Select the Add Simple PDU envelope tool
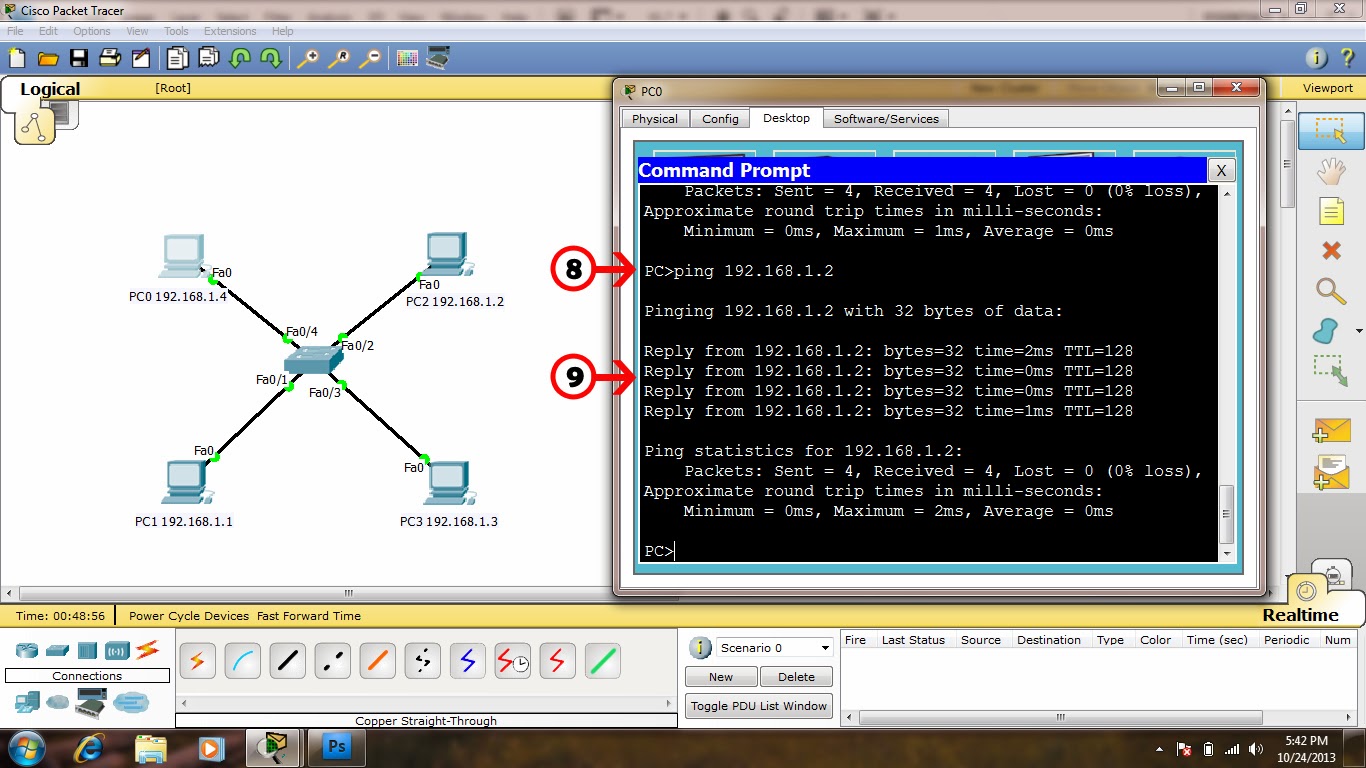This screenshot has height=768, width=1366. 1334,429
